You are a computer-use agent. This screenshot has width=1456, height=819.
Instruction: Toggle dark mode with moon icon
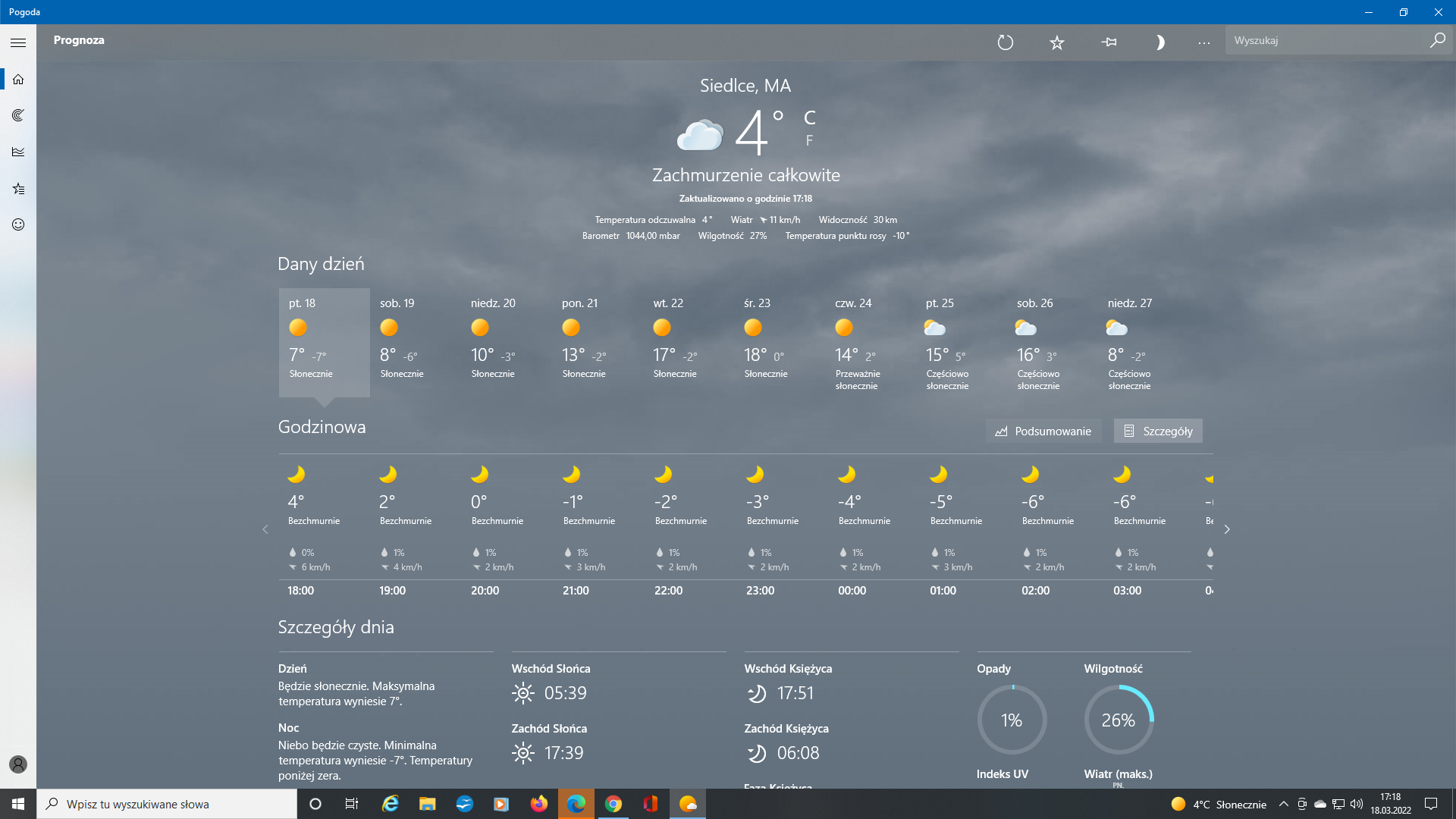coord(1159,42)
